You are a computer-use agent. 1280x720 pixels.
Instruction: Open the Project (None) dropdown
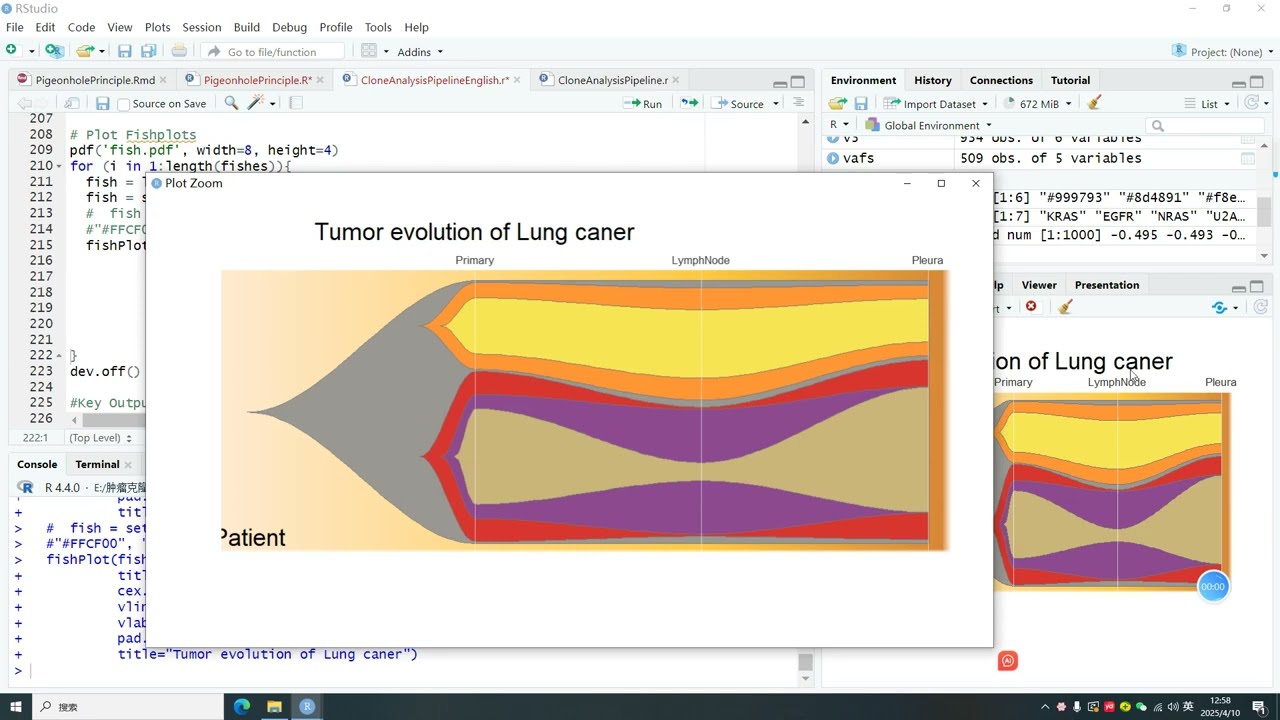[x=1224, y=52]
